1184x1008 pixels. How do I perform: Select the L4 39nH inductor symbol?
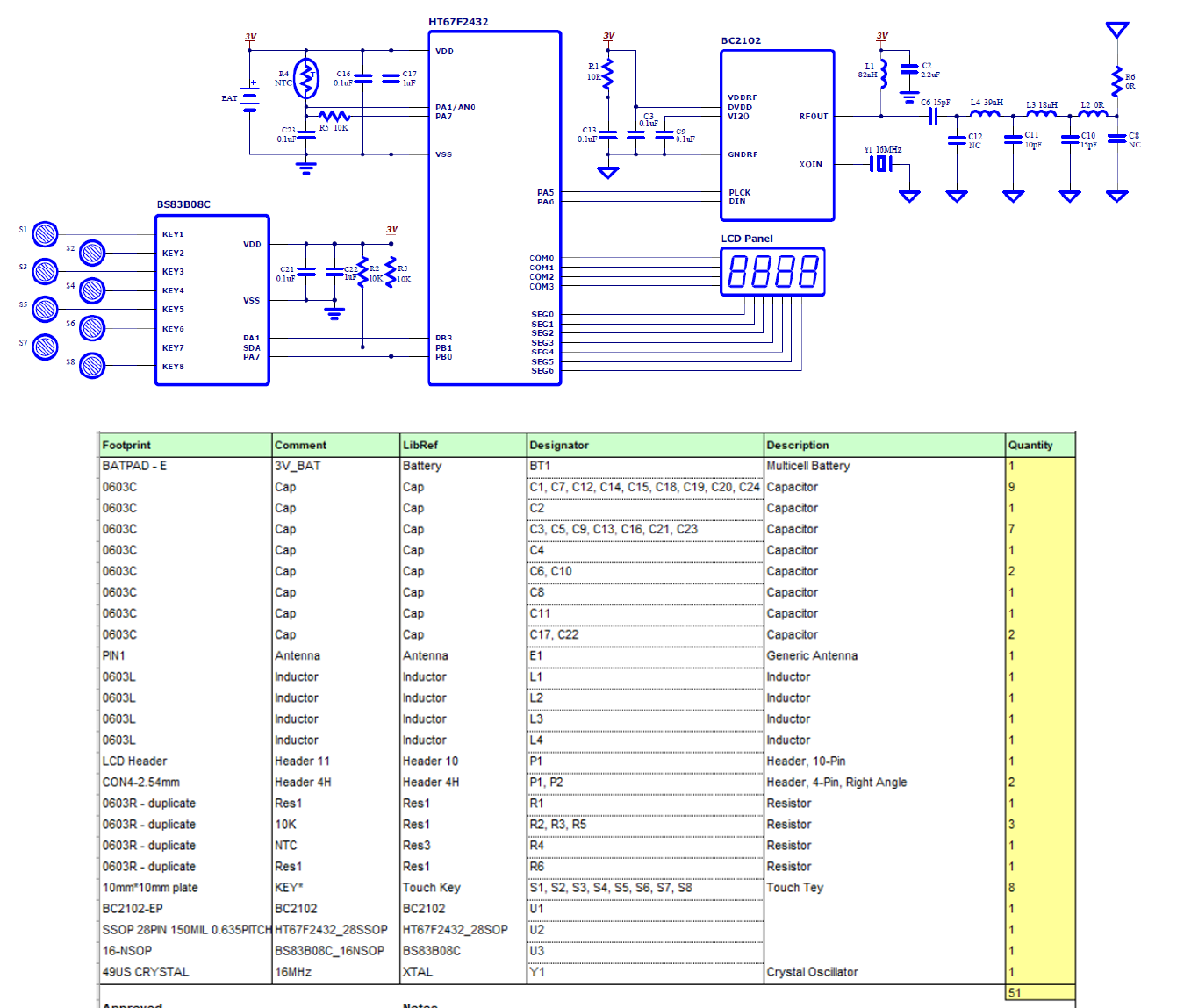[985, 112]
